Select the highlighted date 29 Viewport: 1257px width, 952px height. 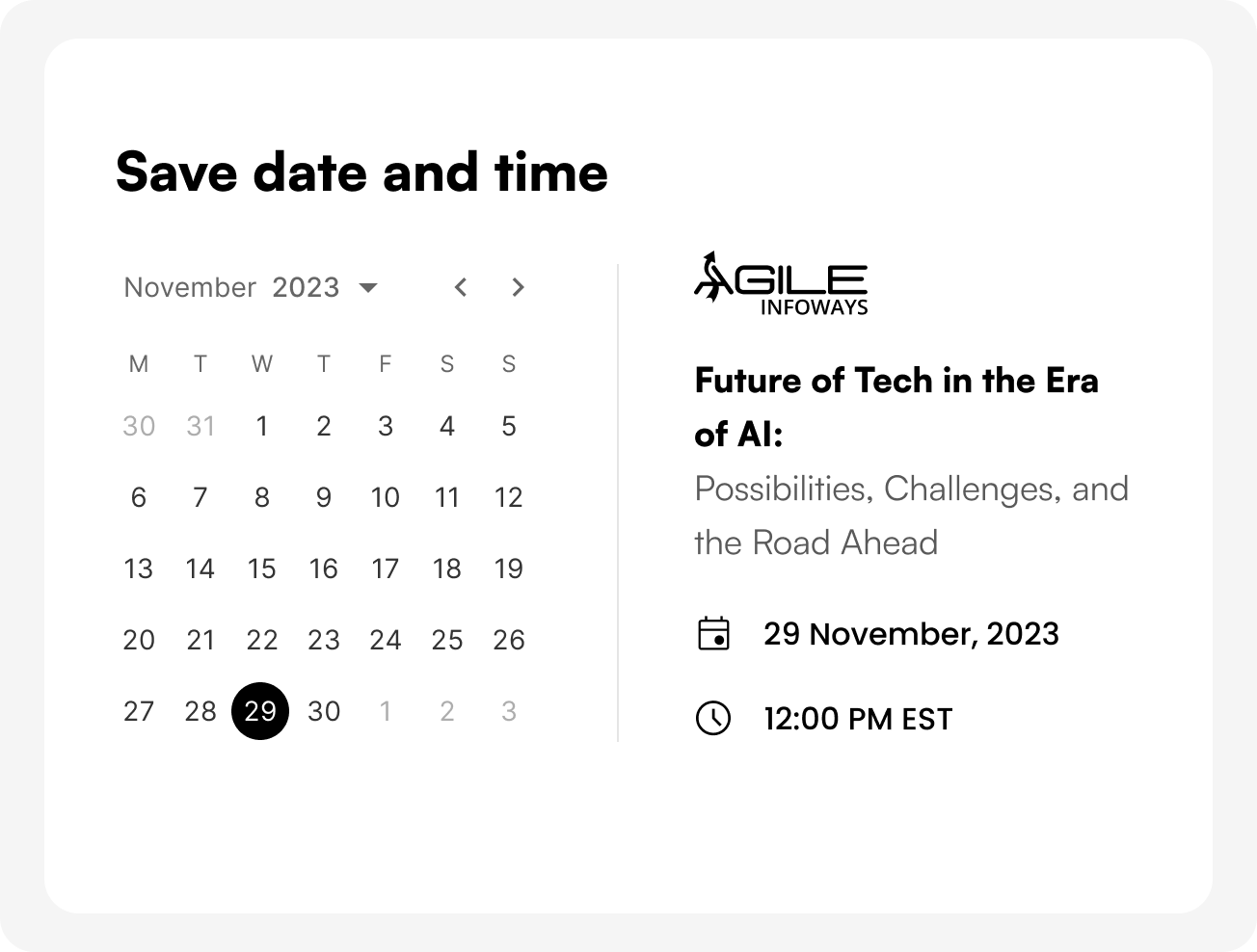pos(260,711)
